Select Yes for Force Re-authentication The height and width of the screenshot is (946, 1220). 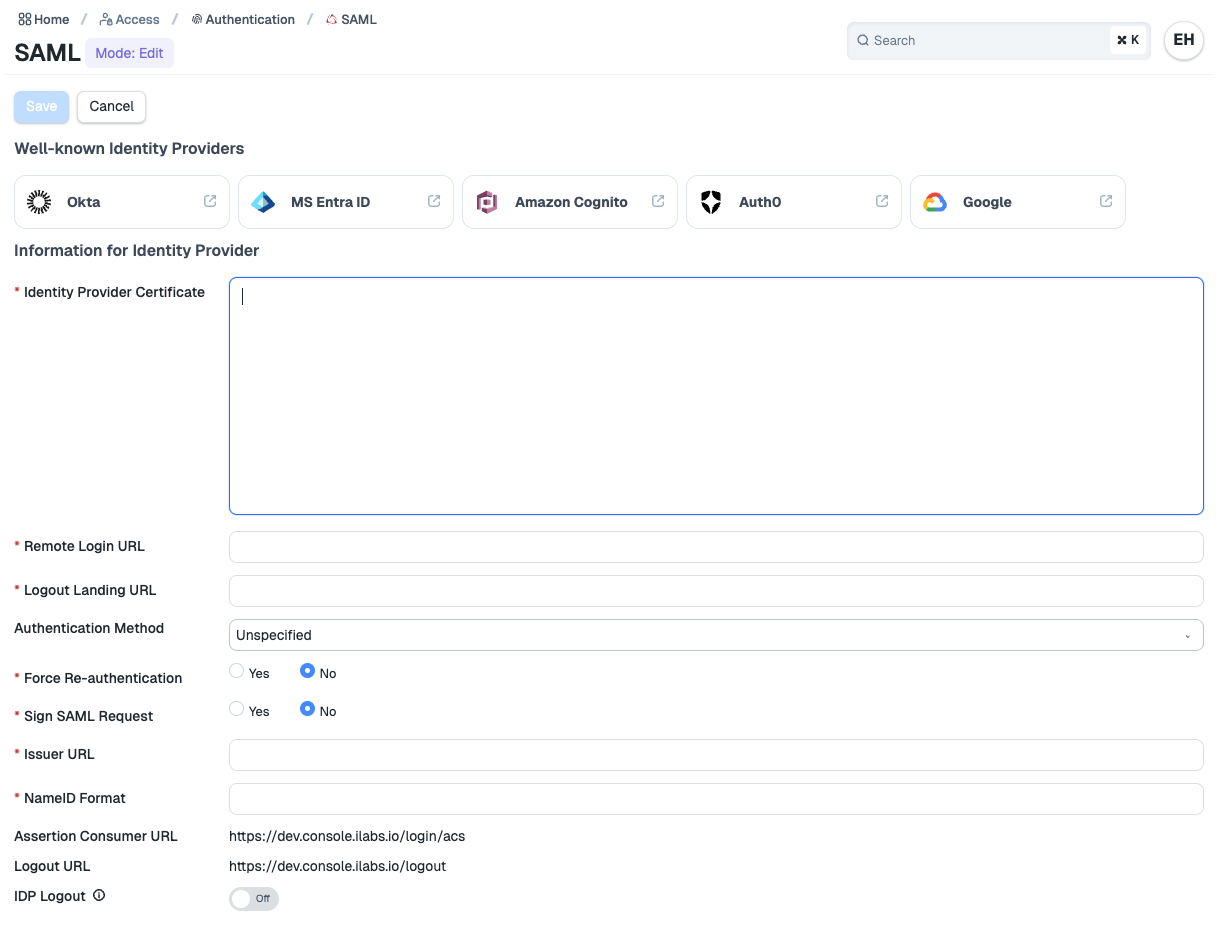coord(236,670)
